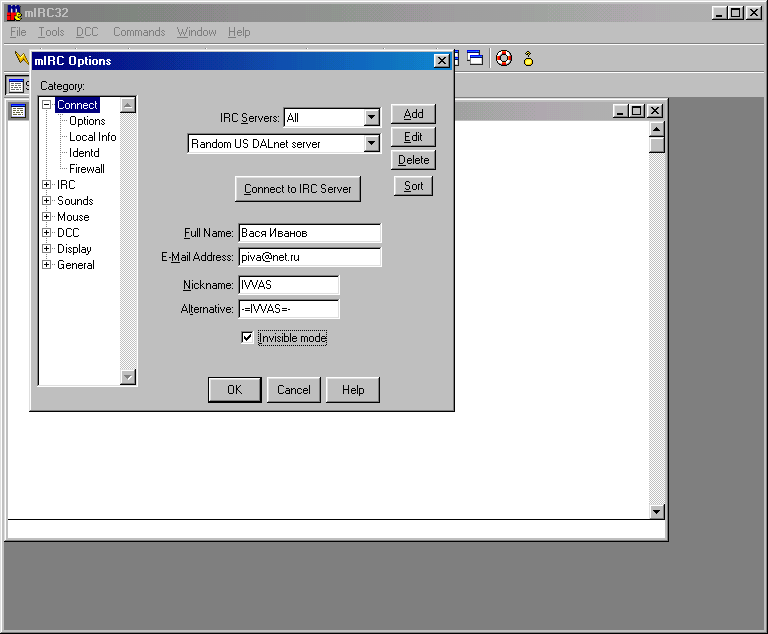Click Status window scroll up arrow
The width and height of the screenshot is (768, 634).
click(x=656, y=129)
